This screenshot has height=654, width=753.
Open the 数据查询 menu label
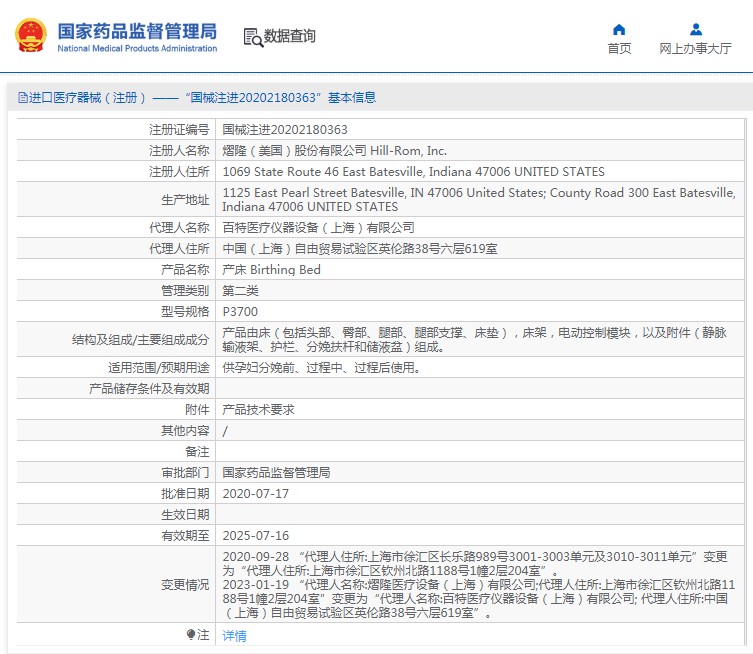point(290,36)
